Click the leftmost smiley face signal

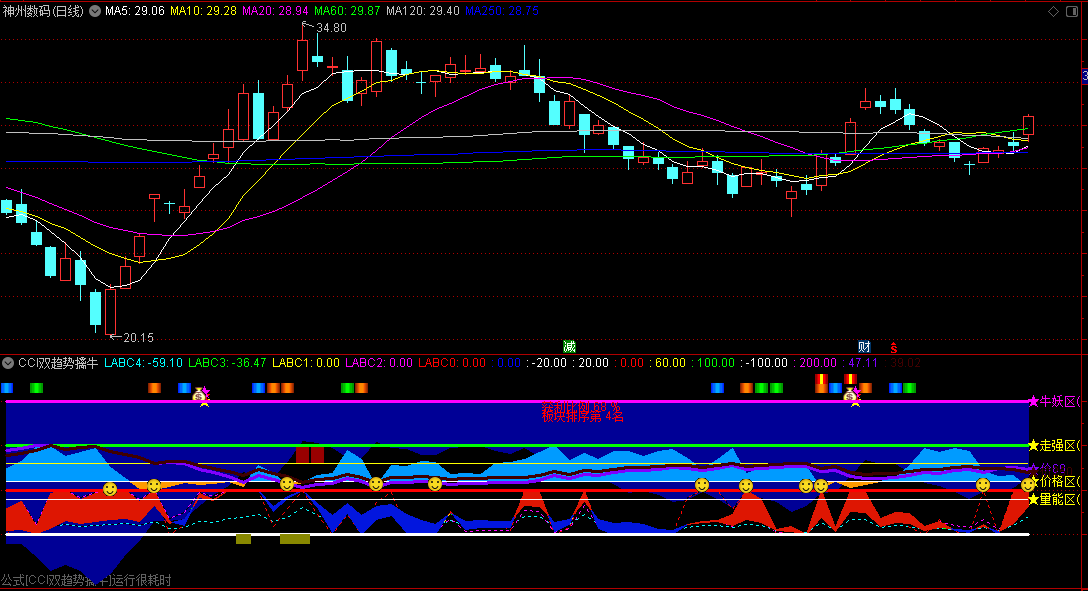click(110, 489)
